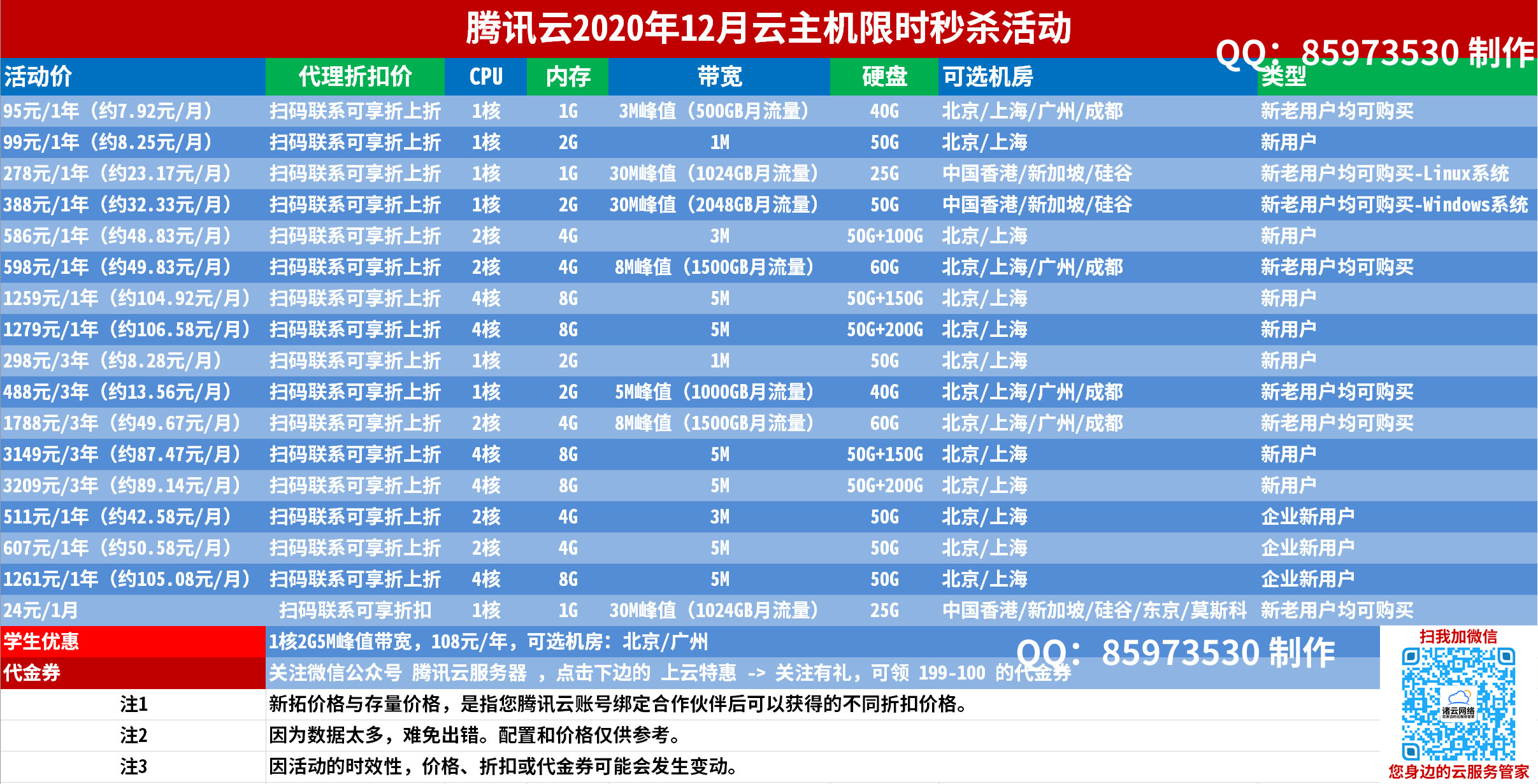This screenshot has height=784, width=1538.
Task: Click the 学生优惠 red label cell
Action: point(133,642)
